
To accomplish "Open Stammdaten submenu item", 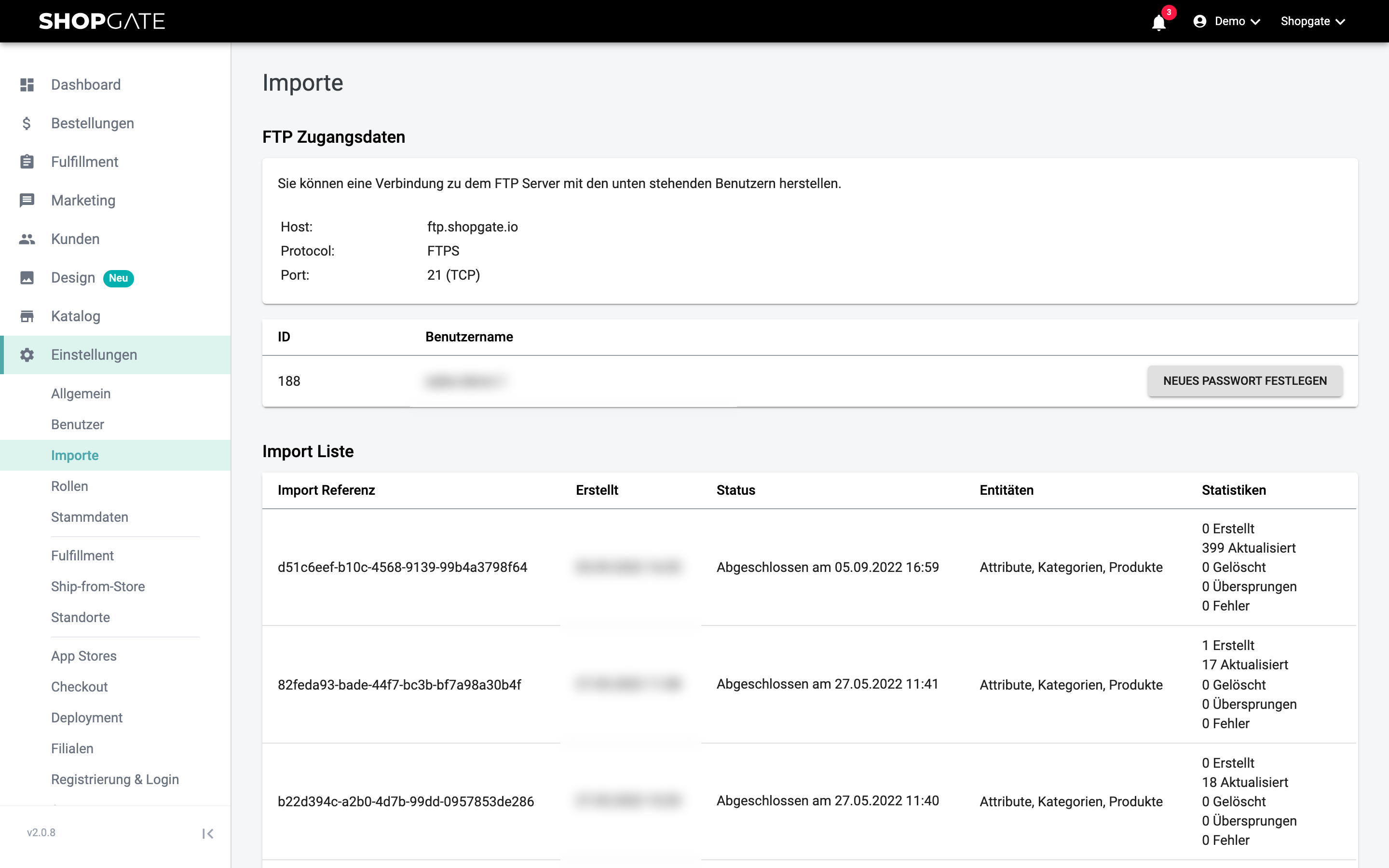I will point(90,517).
